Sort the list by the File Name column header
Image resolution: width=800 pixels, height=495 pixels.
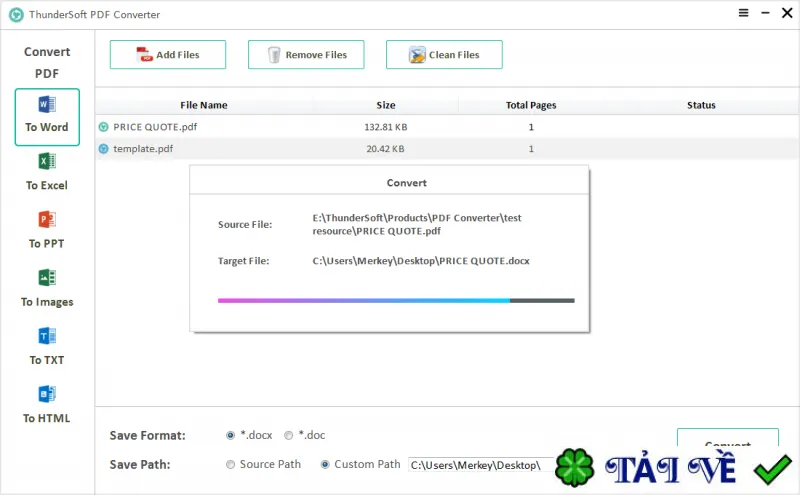pyautogui.click(x=204, y=105)
